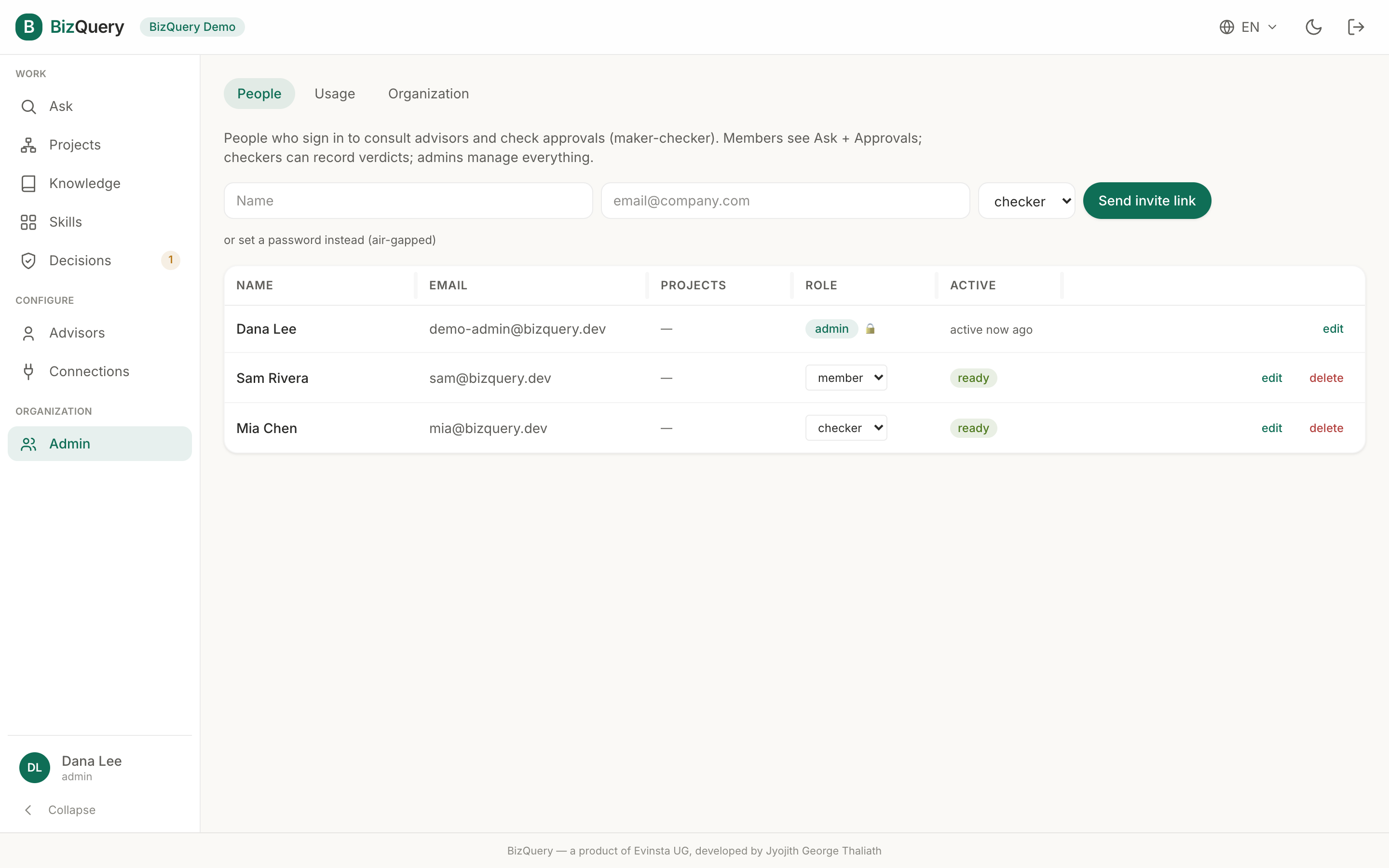
Task: Open Projects in the sidebar
Action: 99,145
